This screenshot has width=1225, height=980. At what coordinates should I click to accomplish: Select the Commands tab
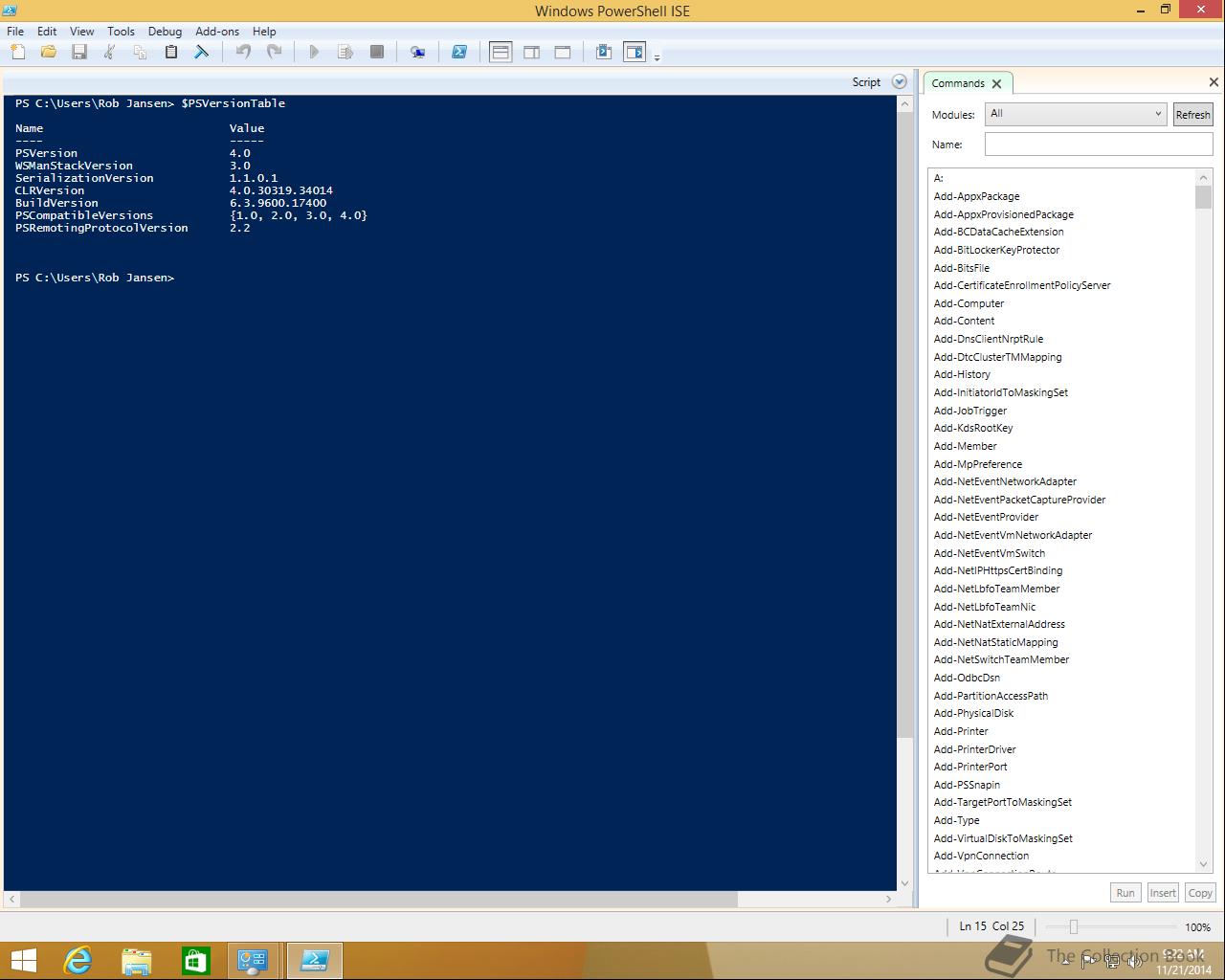[x=958, y=83]
